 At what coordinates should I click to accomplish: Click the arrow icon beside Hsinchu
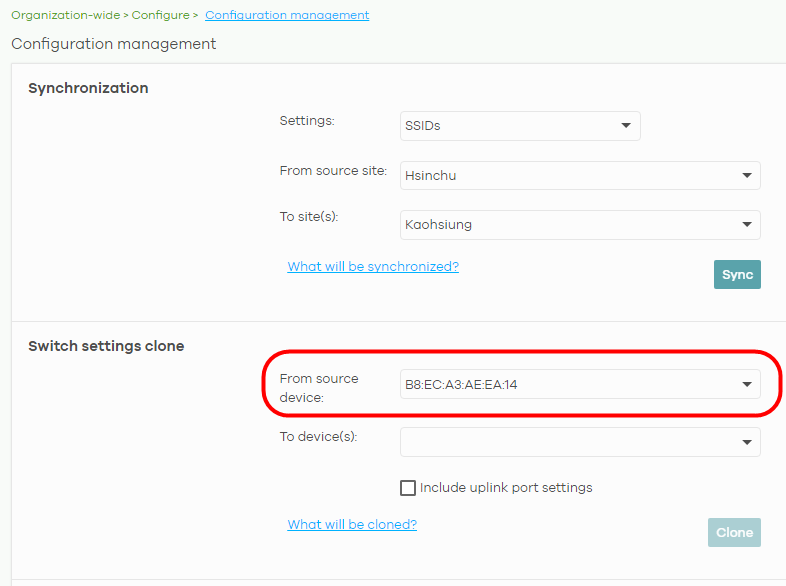(746, 176)
